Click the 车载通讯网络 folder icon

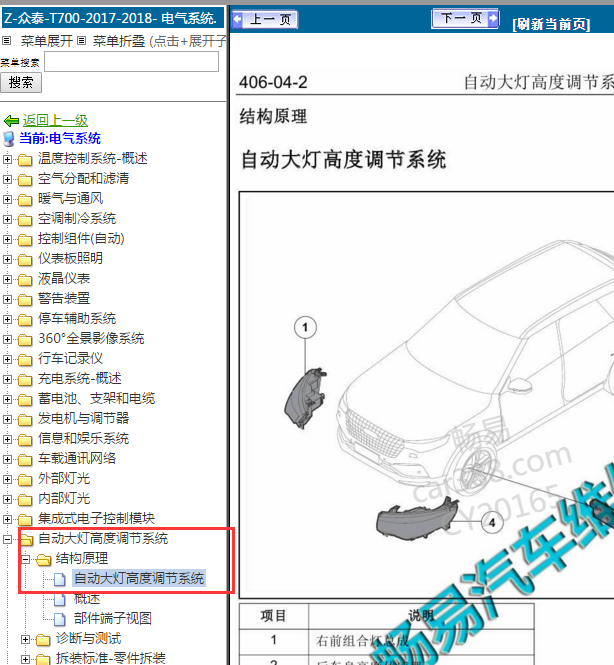point(25,459)
